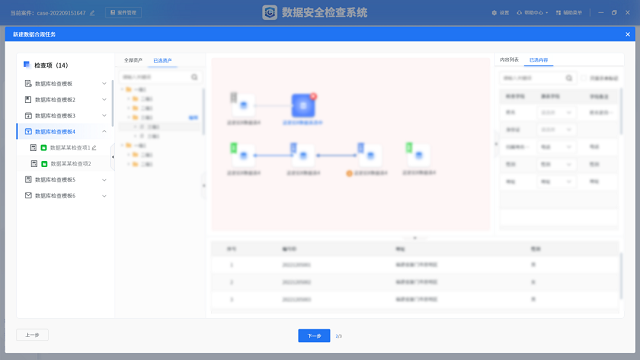Toggle the green checkbox for 数据某某检查项2
The width and height of the screenshot is (640, 360).
(x=44, y=164)
